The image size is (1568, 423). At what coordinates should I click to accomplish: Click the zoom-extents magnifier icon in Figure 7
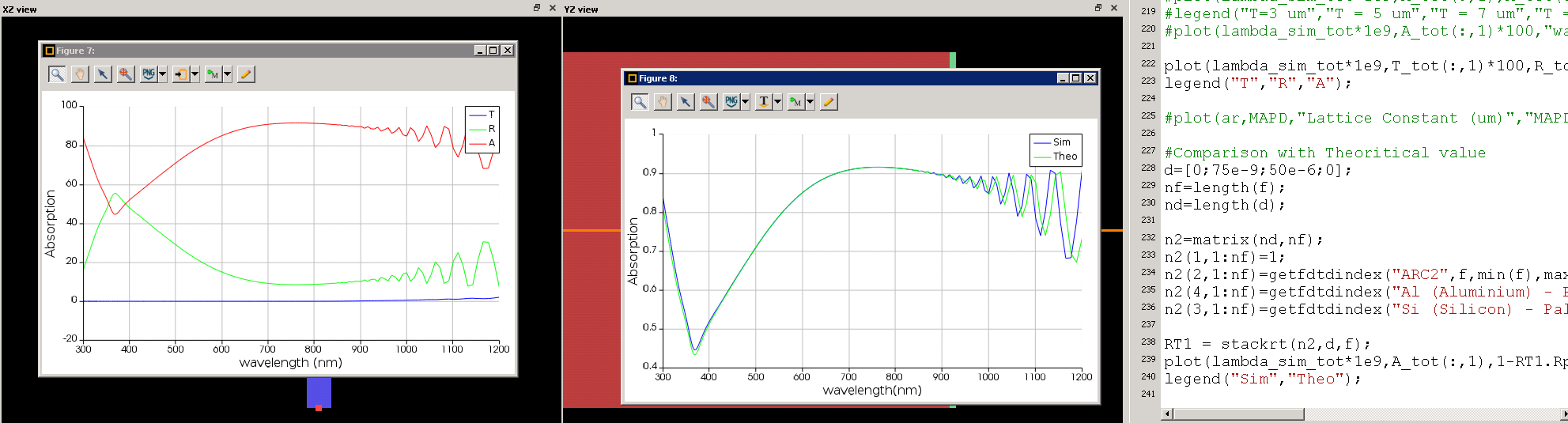coord(126,74)
